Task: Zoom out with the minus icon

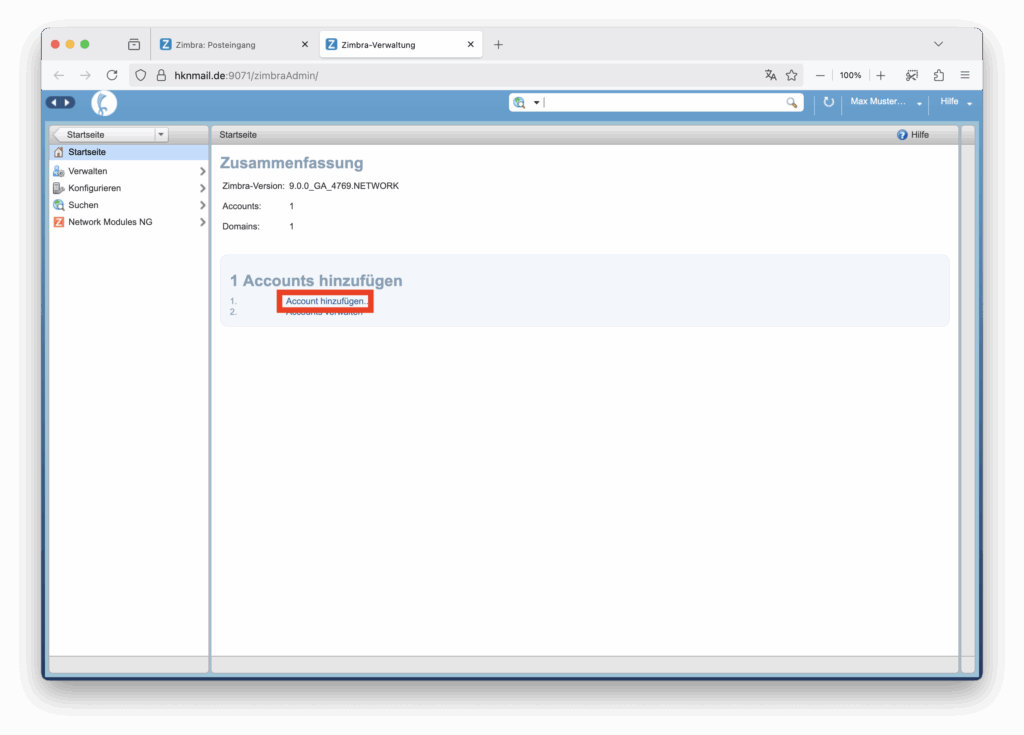Action: click(x=820, y=75)
